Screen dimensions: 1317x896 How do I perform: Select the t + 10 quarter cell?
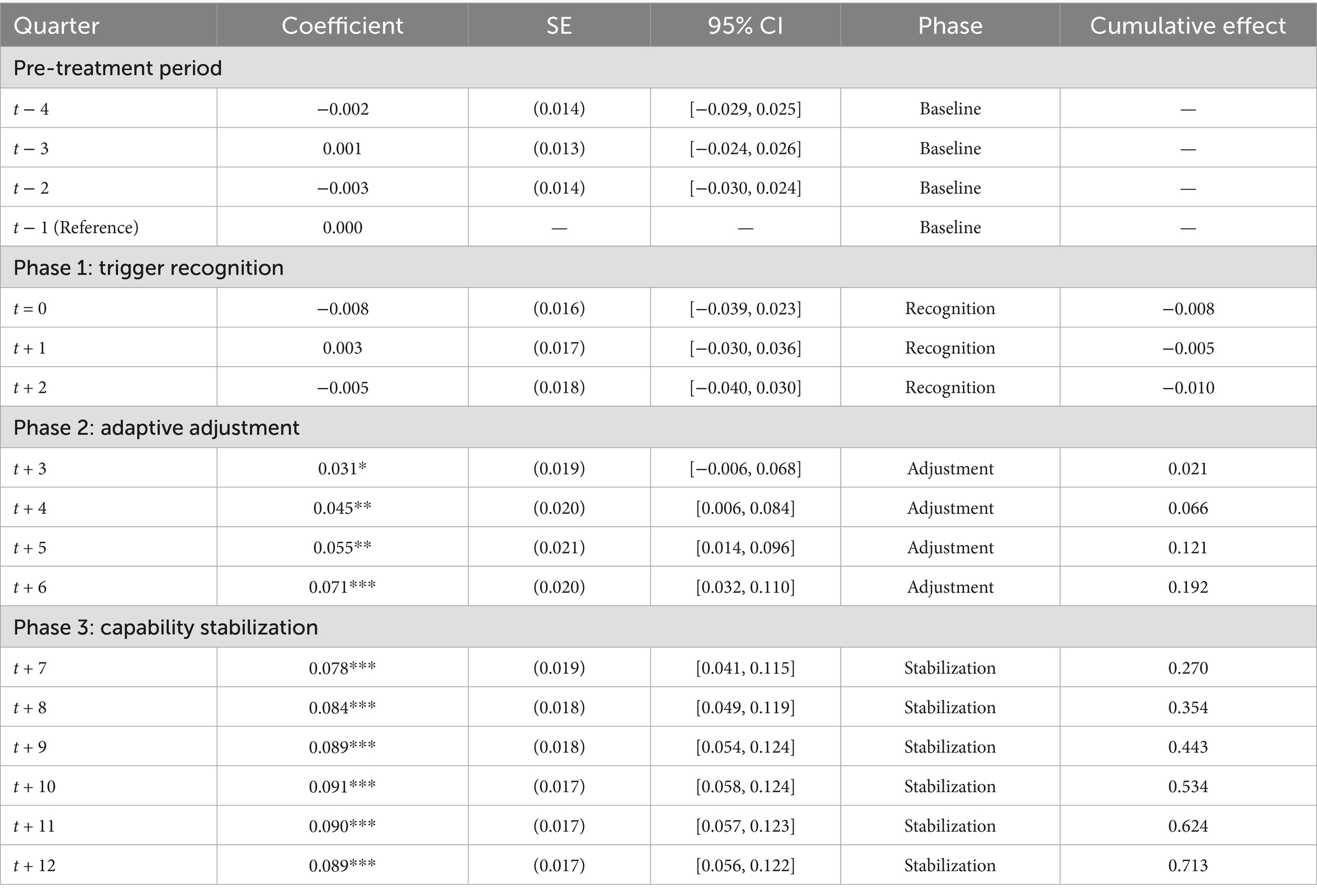pyautogui.click(x=34, y=786)
